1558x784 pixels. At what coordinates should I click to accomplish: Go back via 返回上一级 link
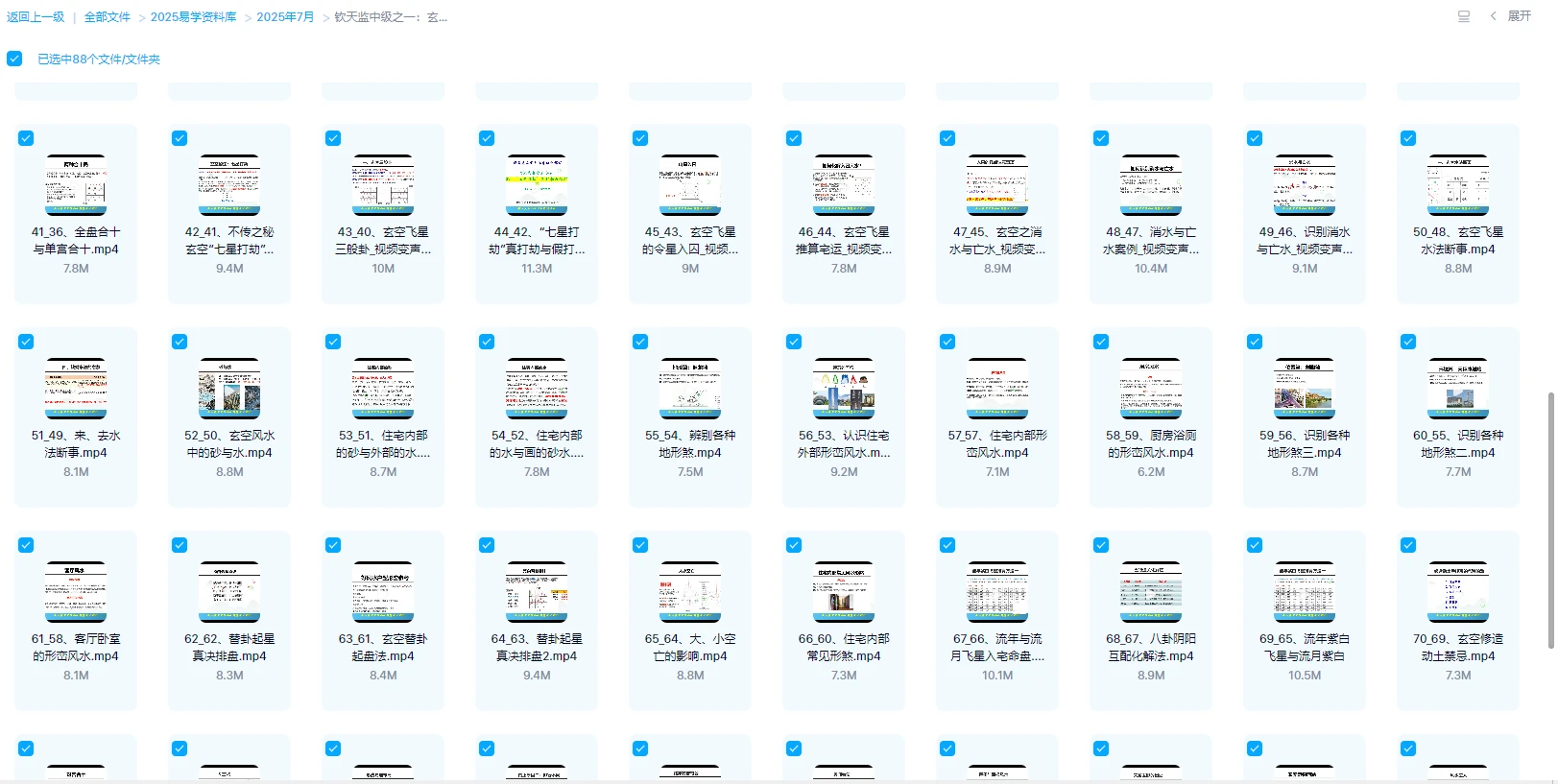coord(36,17)
